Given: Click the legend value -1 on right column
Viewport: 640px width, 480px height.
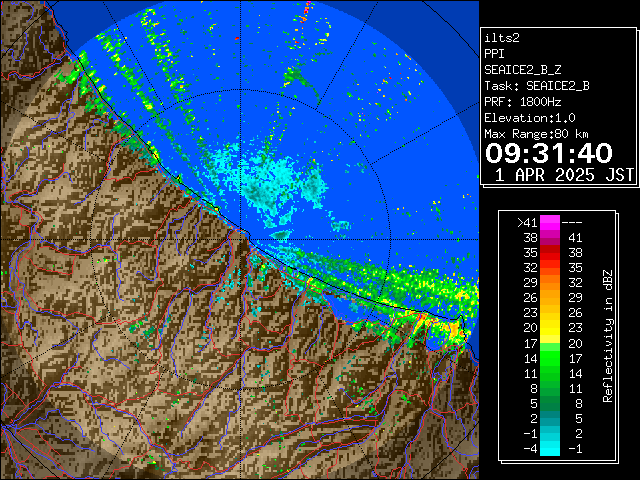Looking at the screenshot, I should pyautogui.click(x=575, y=449).
